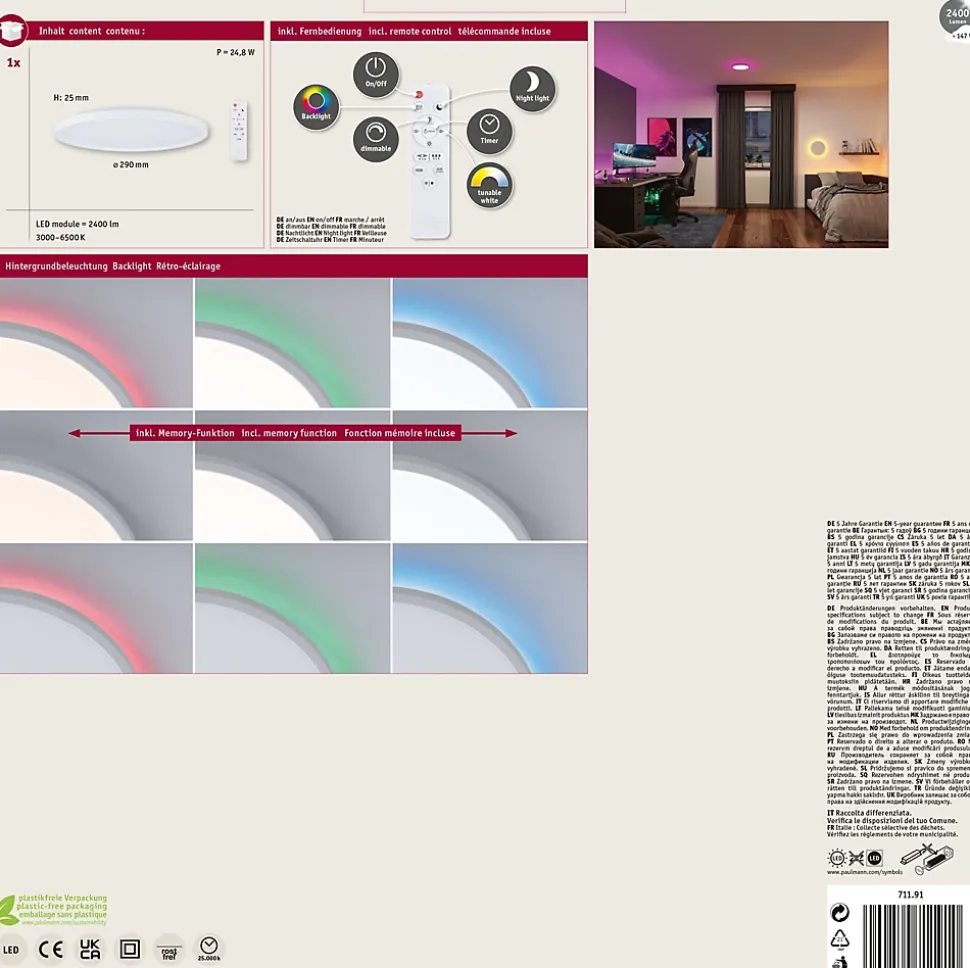
Task: Click the memory function banner label
Action: 293,433
